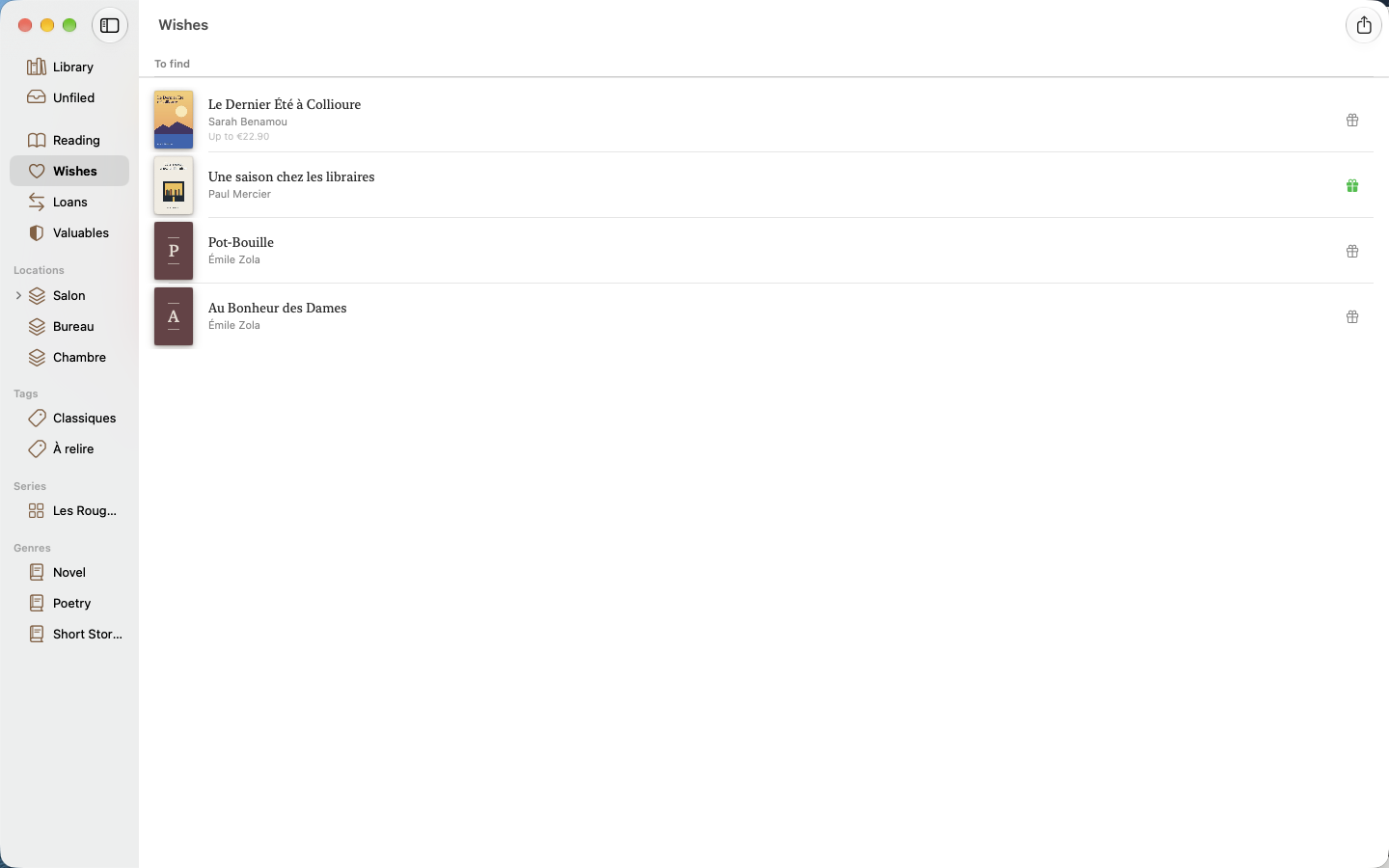Toggle green gift icon for Une saison chez les libraires

coord(1352,185)
